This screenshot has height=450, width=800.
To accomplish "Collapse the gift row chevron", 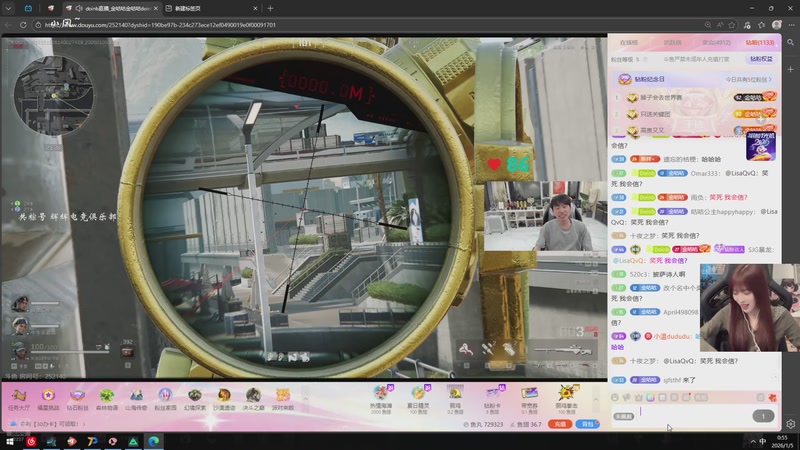I will point(595,399).
